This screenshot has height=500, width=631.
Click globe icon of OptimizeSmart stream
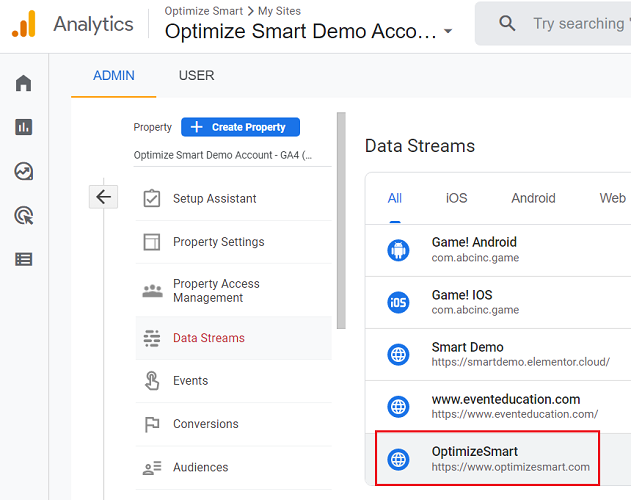pos(398,459)
